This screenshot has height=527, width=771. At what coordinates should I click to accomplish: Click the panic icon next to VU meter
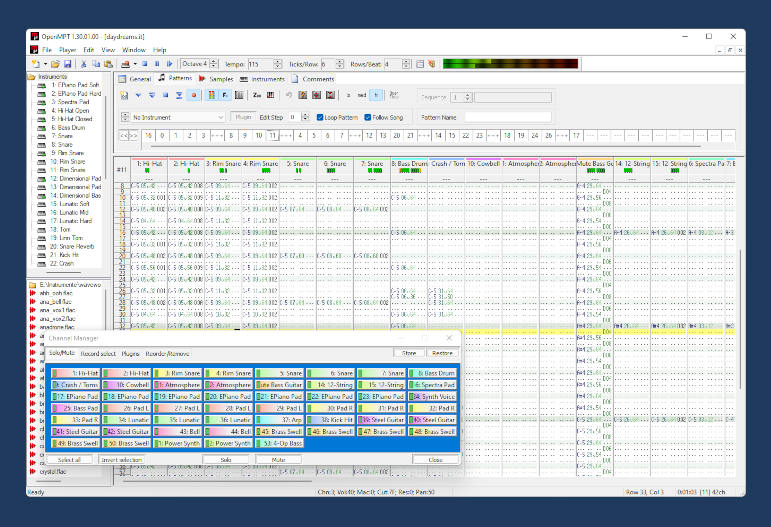432,64
